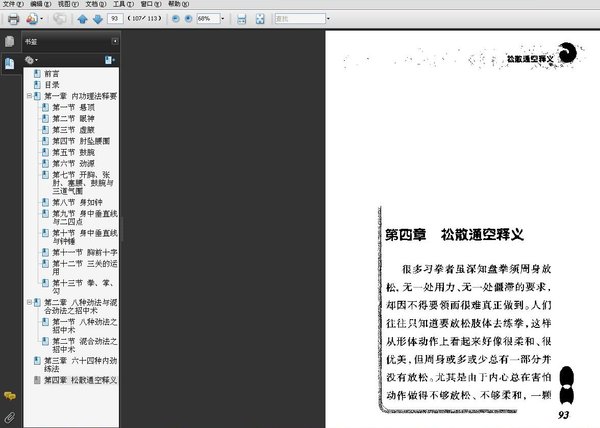Open the Attachments paperclip icon

[10, 417]
